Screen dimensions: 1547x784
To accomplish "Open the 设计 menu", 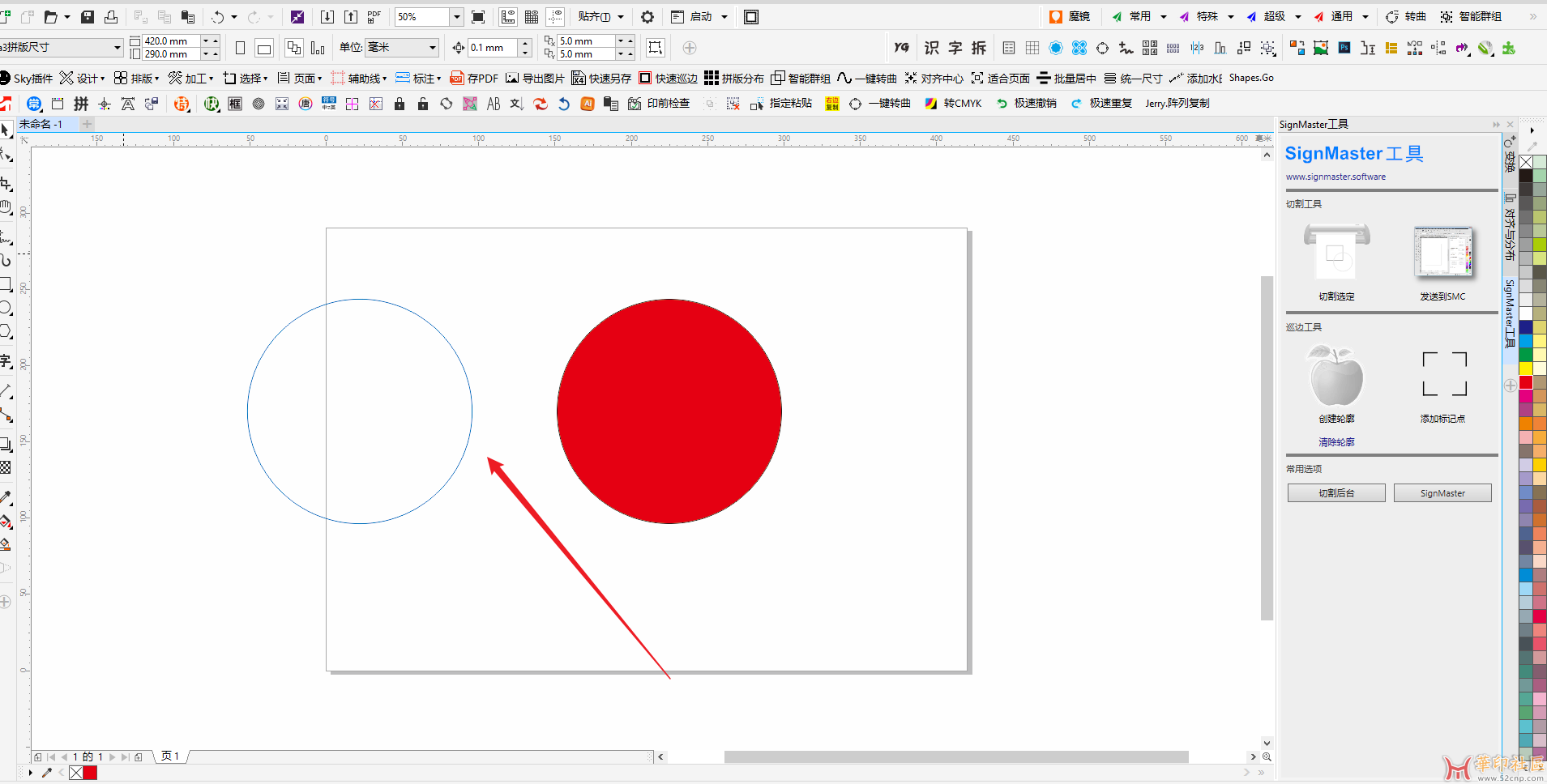I will click(83, 78).
